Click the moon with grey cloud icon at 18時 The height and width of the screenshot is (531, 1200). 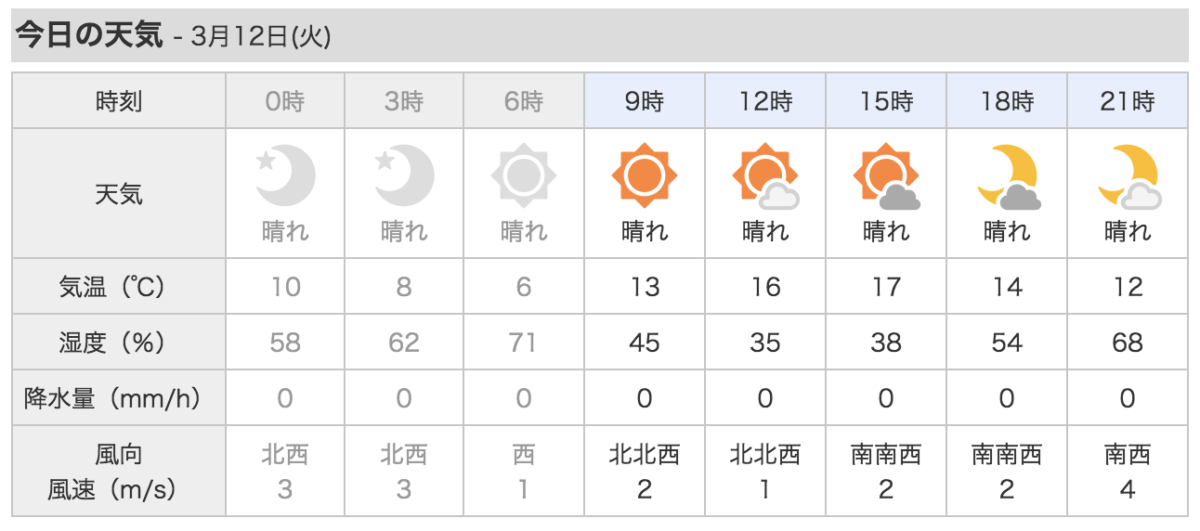[x=1008, y=178]
